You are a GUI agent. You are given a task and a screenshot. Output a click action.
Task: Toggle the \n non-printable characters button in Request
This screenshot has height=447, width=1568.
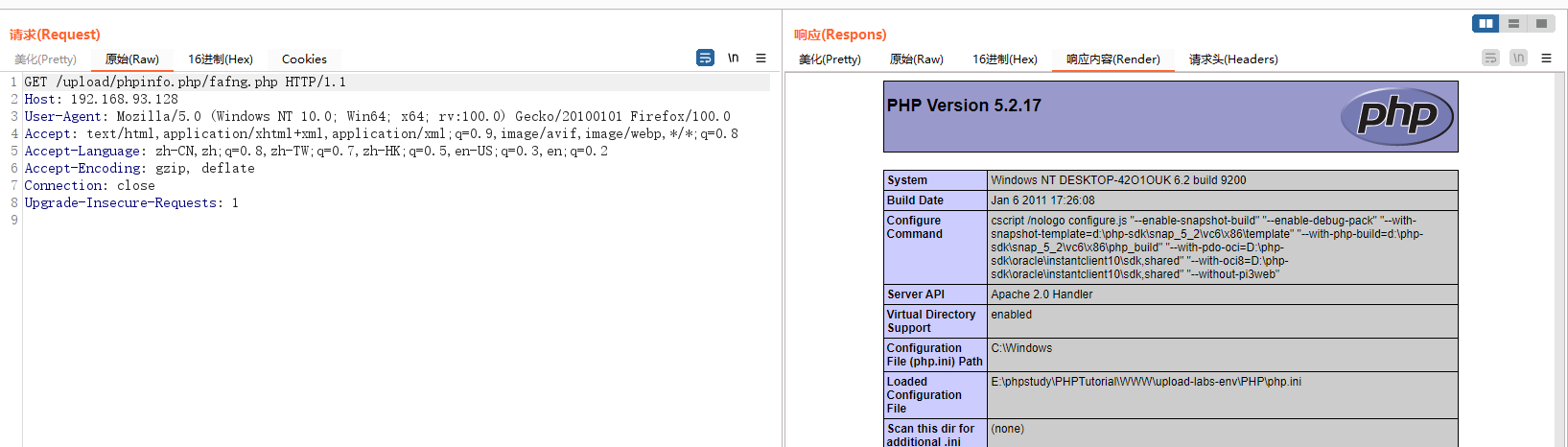click(733, 58)
